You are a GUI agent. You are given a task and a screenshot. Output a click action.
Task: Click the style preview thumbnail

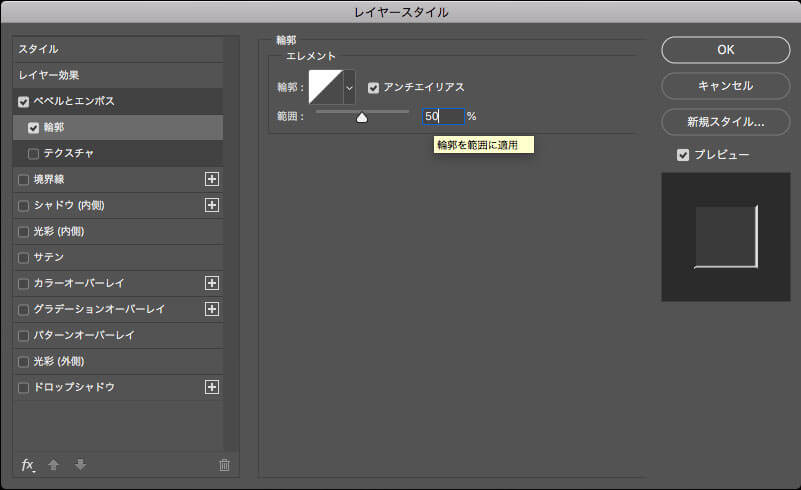point(725,237)
